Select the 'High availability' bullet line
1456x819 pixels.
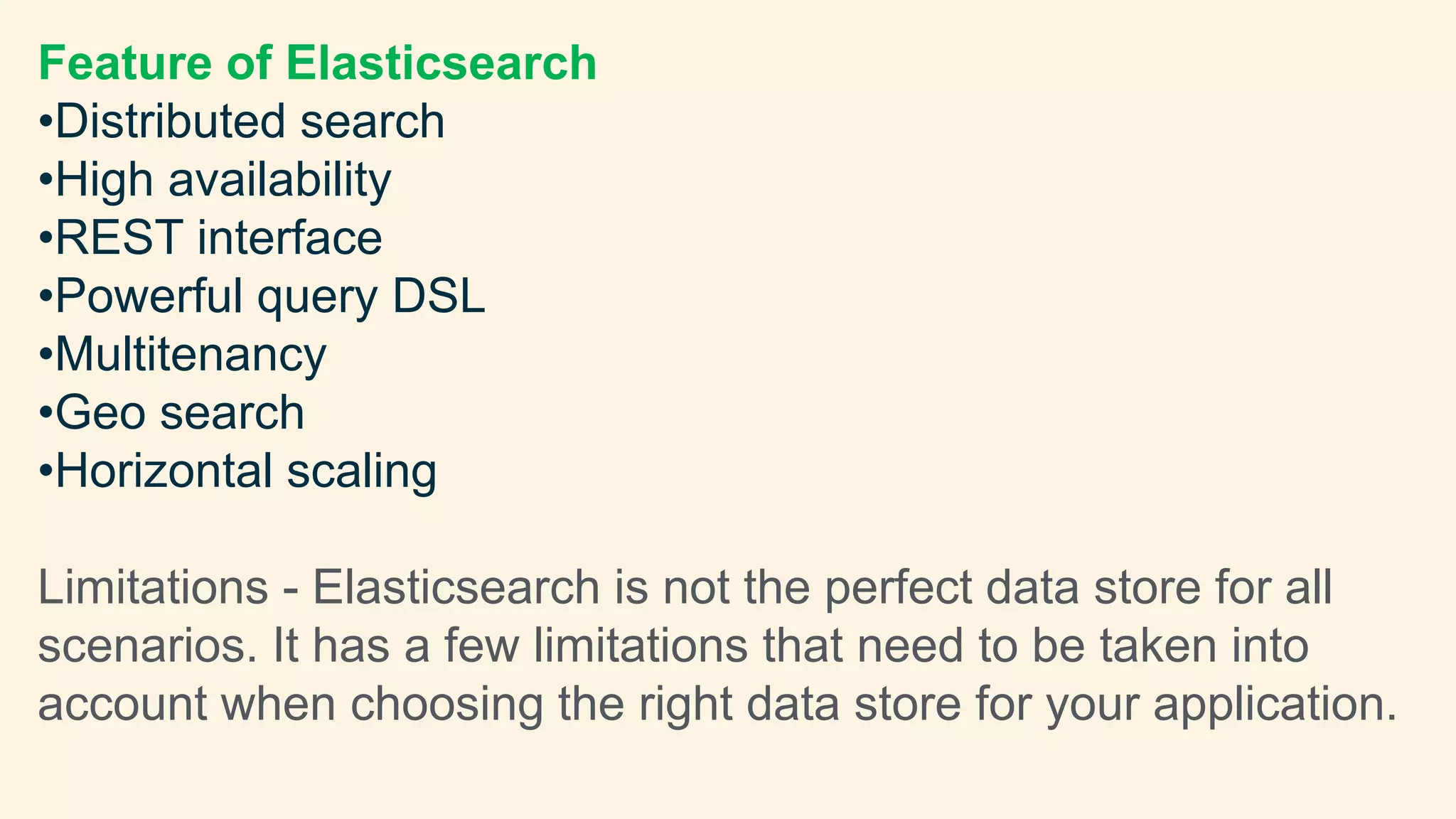click(x=223, y=179)
